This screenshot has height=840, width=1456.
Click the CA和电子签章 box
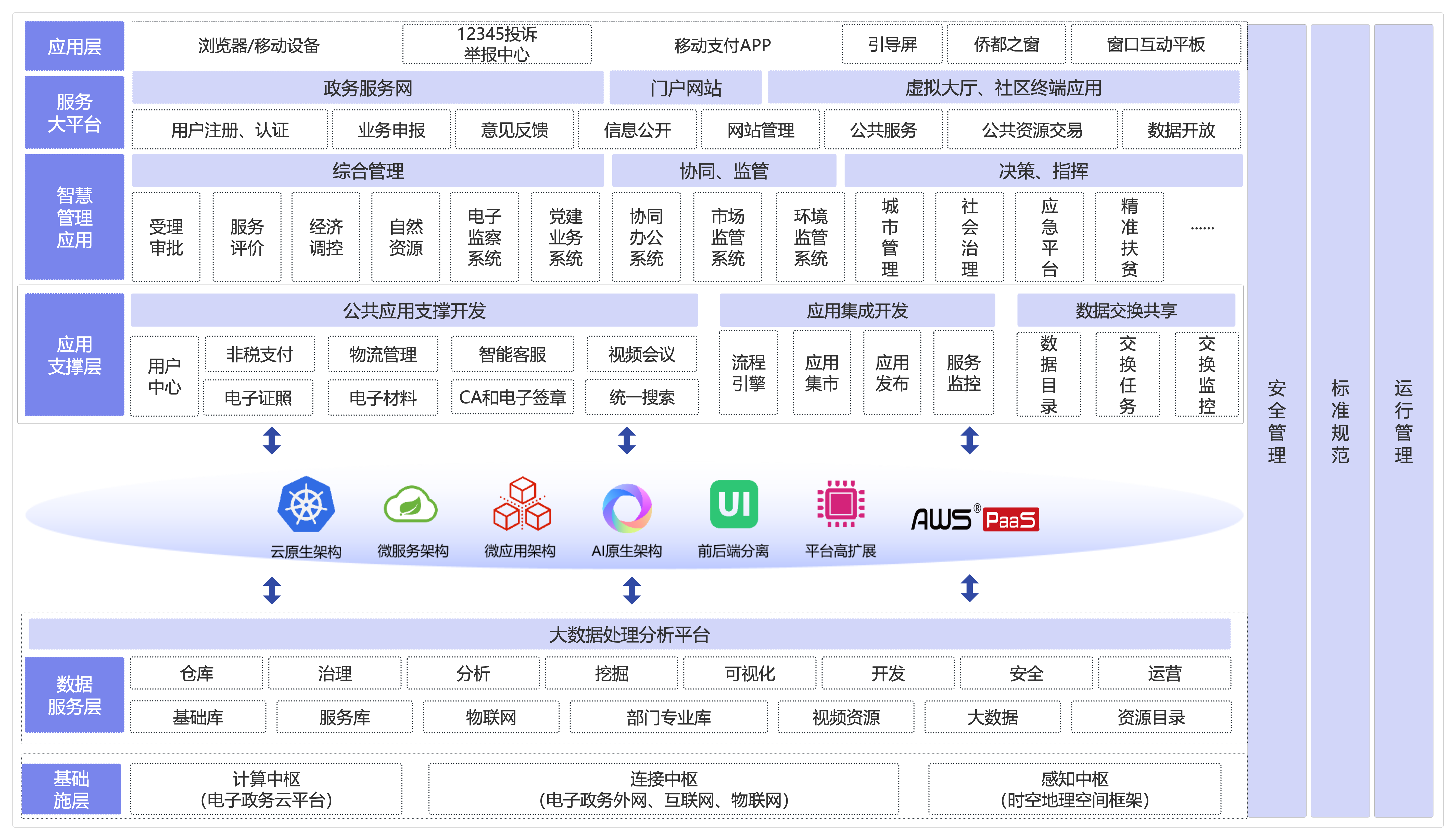click(x=512, y=397)
